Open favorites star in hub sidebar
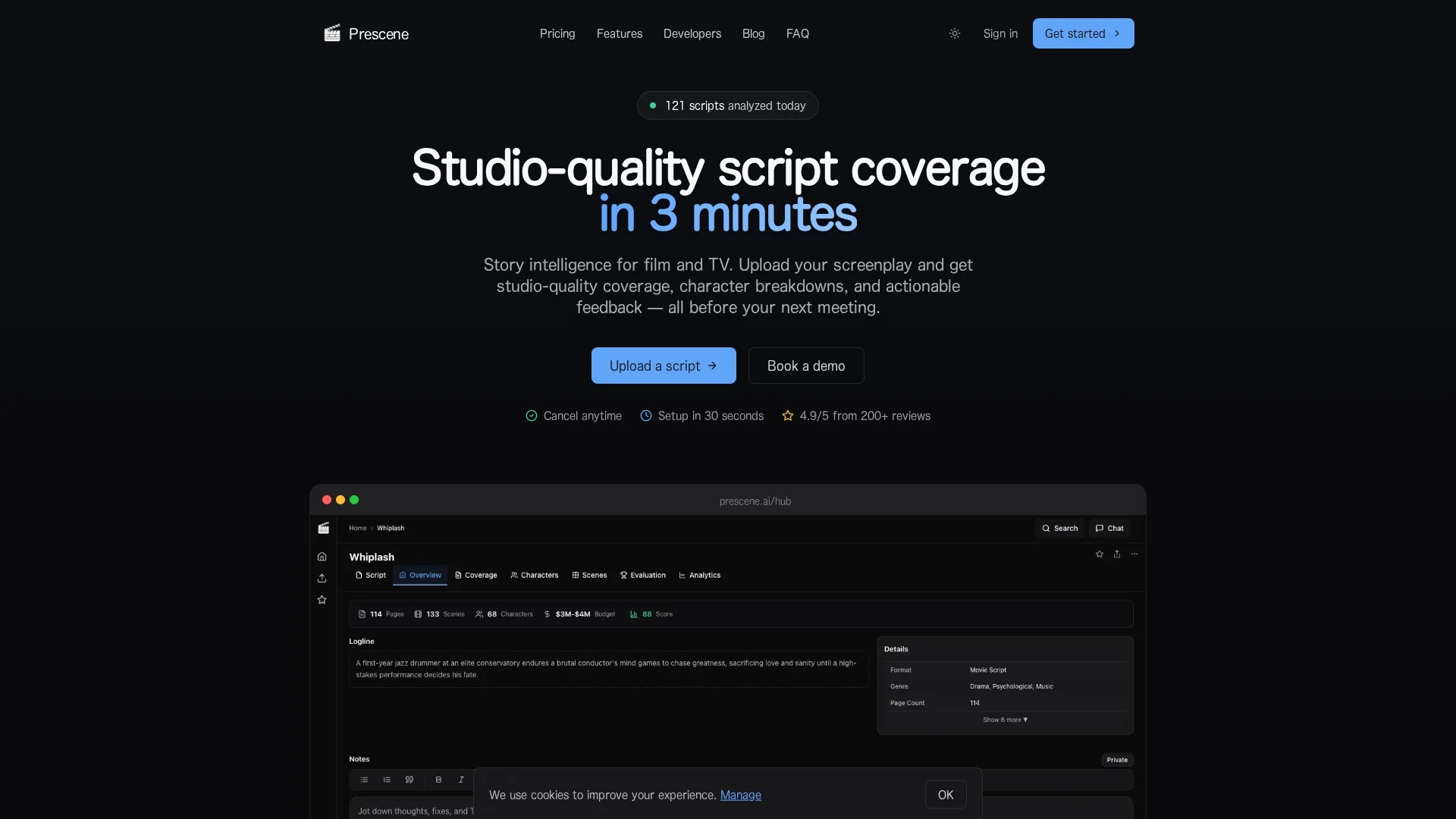The image size is (1456, 819). (x=322, y=600)
